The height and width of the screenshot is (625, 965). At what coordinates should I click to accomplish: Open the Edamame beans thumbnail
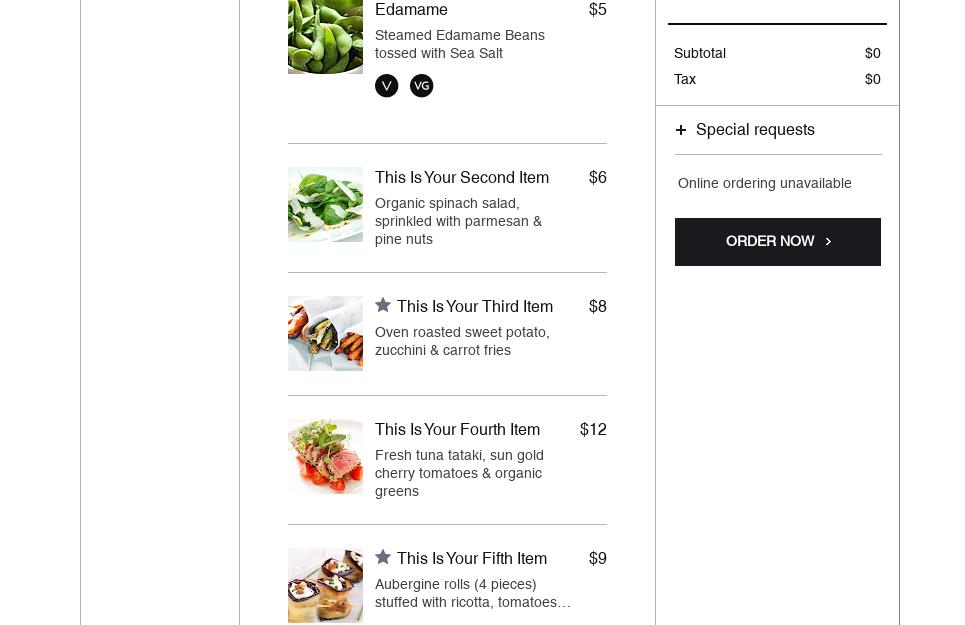click(x=326, y=36)
